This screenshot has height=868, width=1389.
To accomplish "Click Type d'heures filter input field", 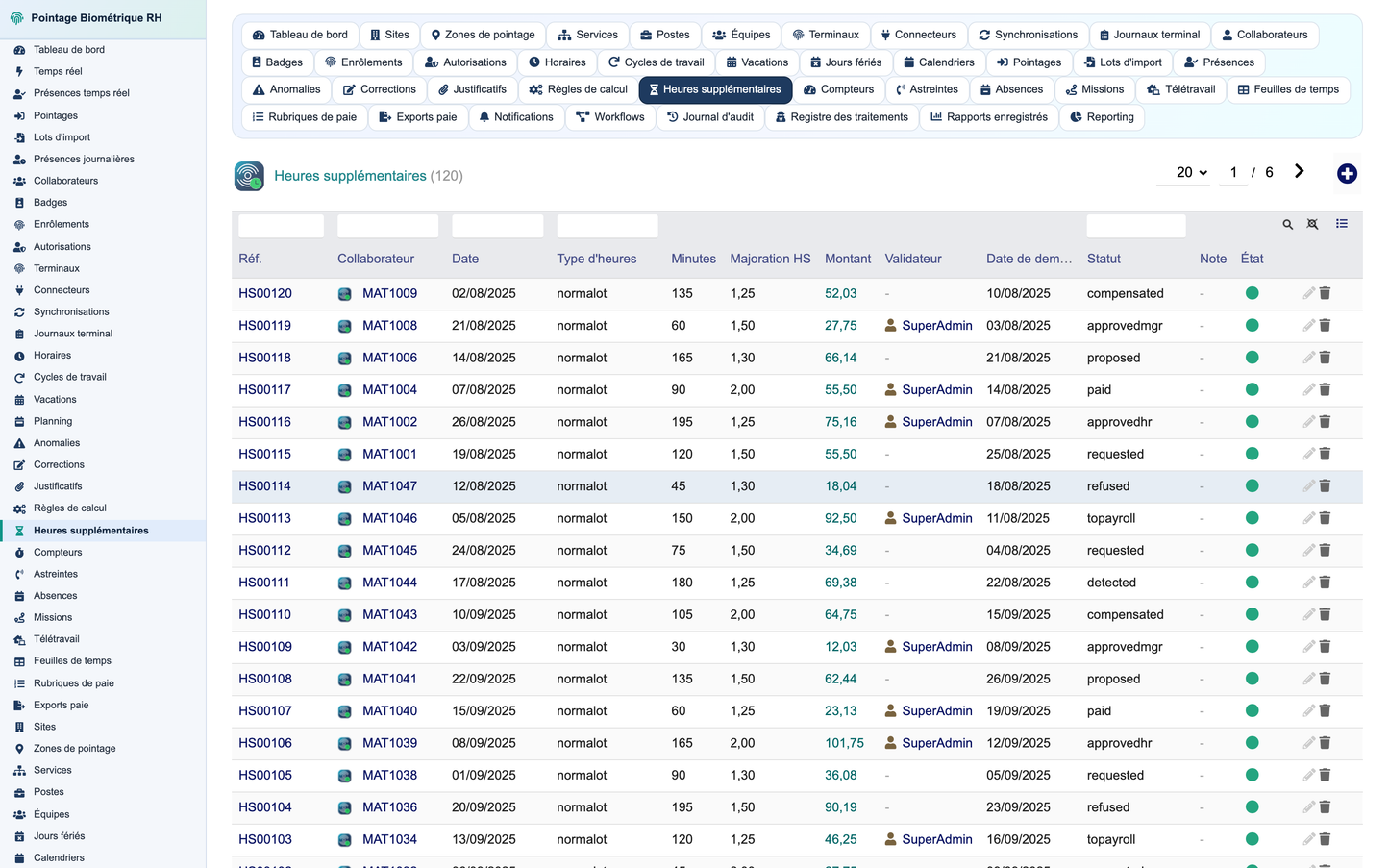I will [x=608, y=226].
